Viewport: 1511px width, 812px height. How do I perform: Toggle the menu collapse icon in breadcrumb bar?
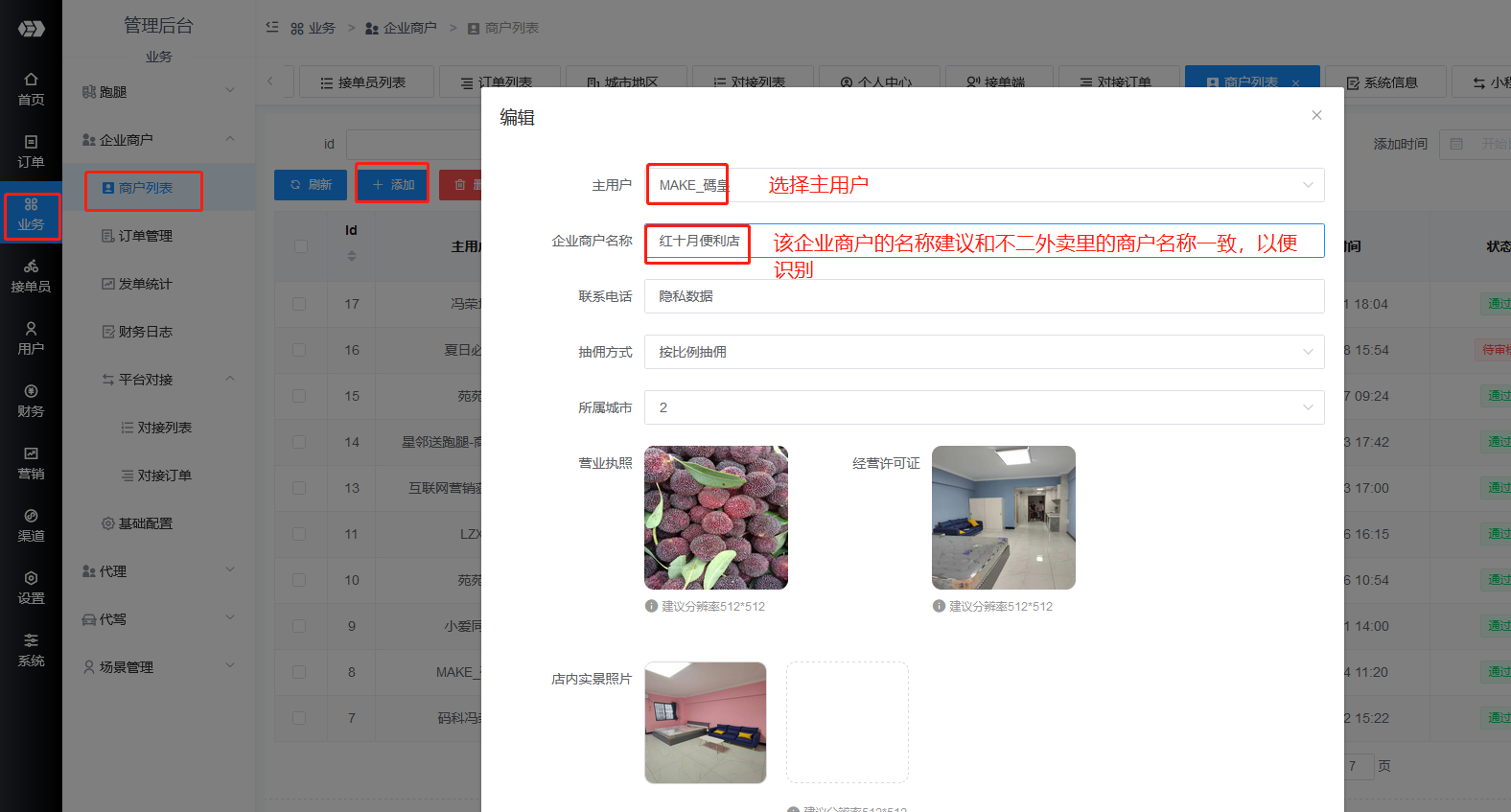272,27
